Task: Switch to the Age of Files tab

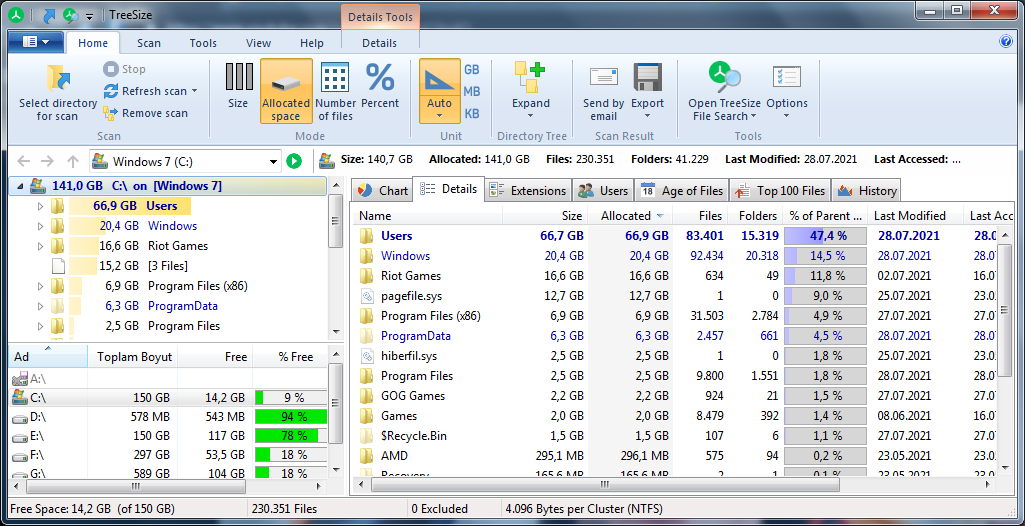Action: pyautogui.click(x=682, y=191)
